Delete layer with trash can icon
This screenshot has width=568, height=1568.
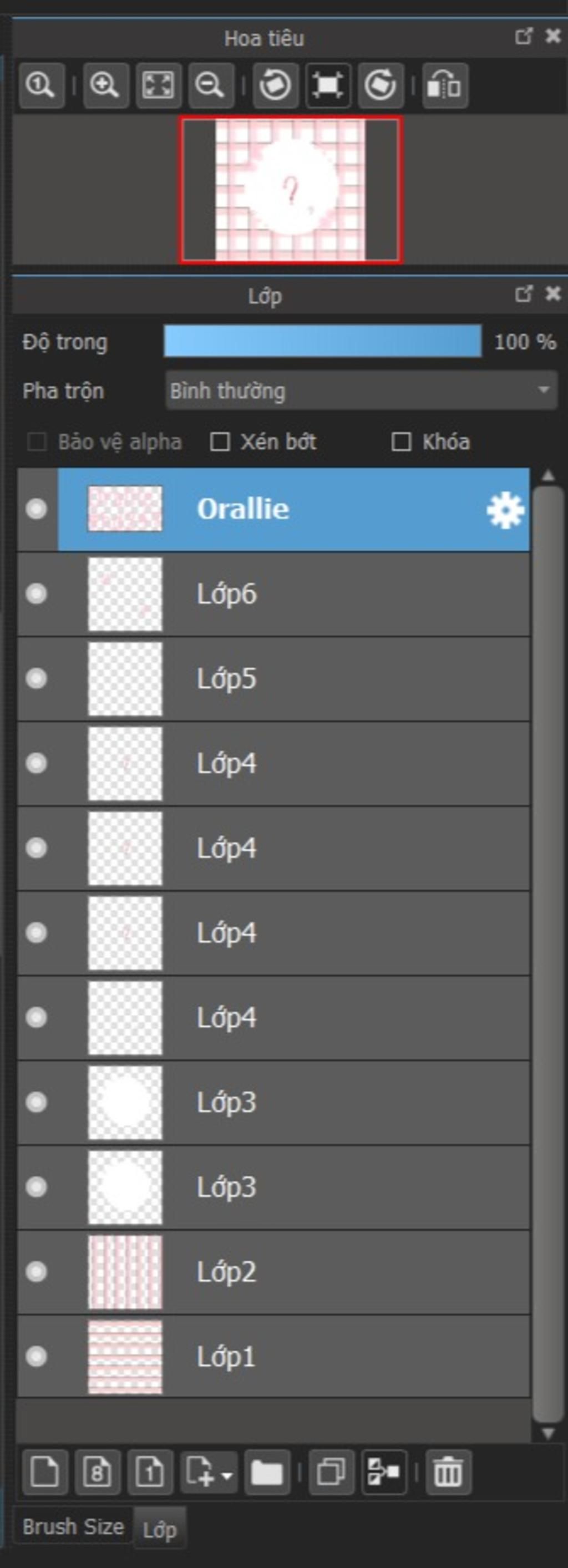pyautogui.click(x=448, y=1473)
